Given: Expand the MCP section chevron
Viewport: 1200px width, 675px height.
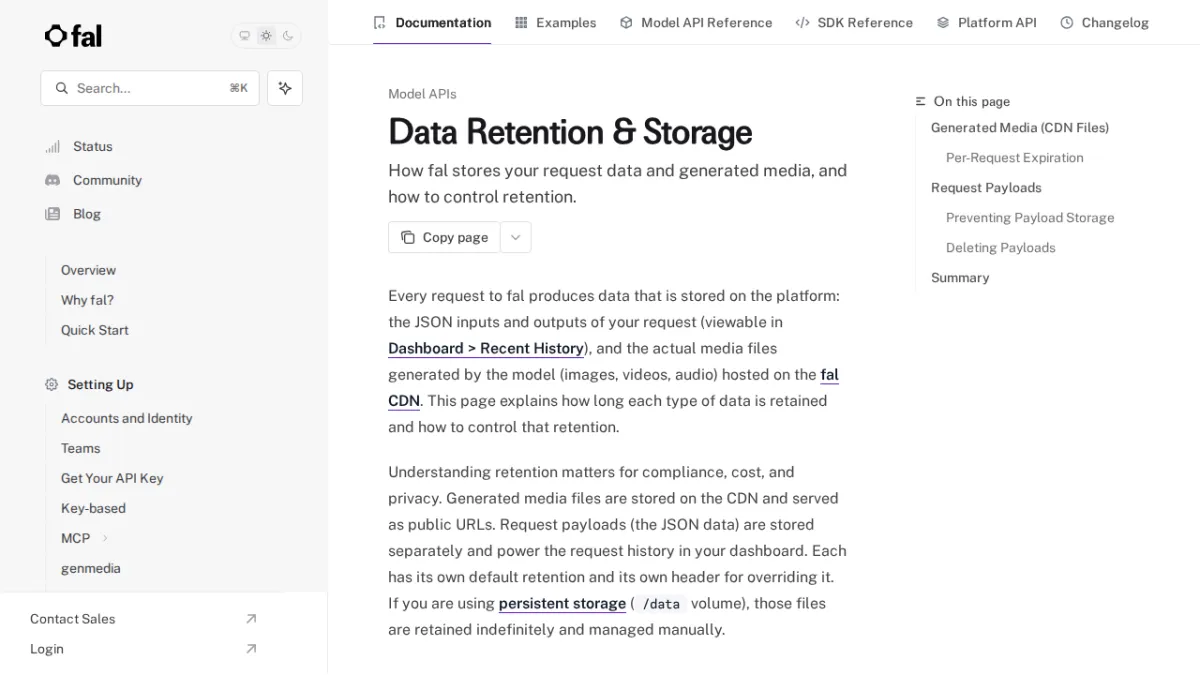Looking at the screenshot, I should click(105, 538).
